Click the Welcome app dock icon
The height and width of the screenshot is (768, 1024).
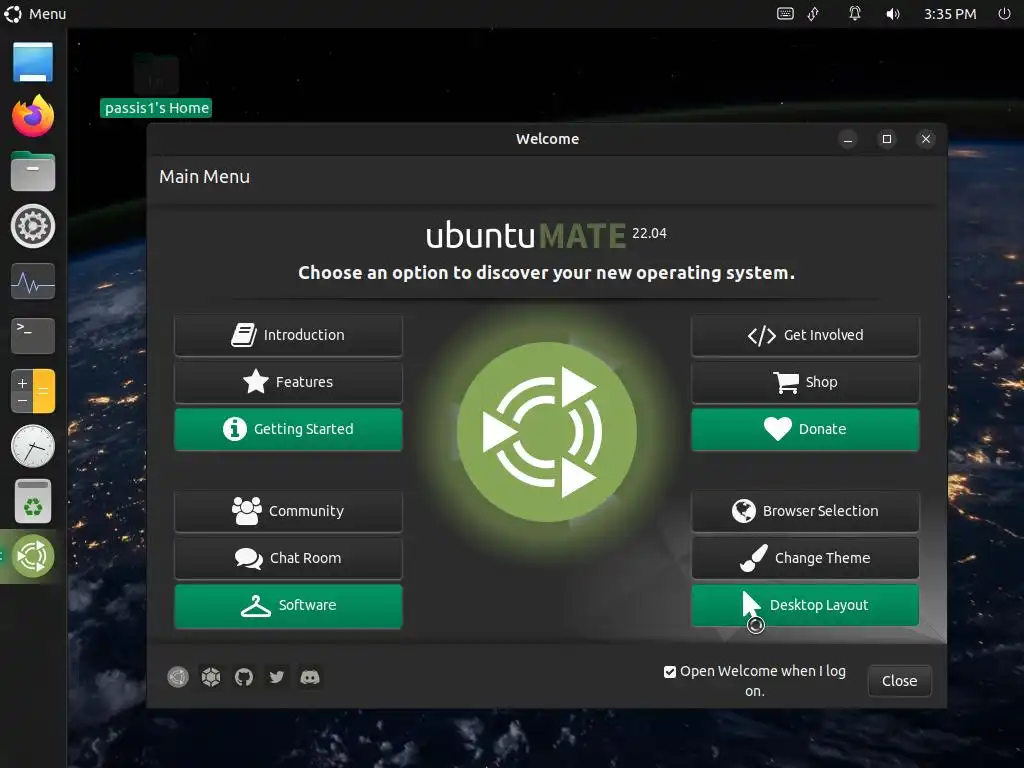click(x=33, y=556)
